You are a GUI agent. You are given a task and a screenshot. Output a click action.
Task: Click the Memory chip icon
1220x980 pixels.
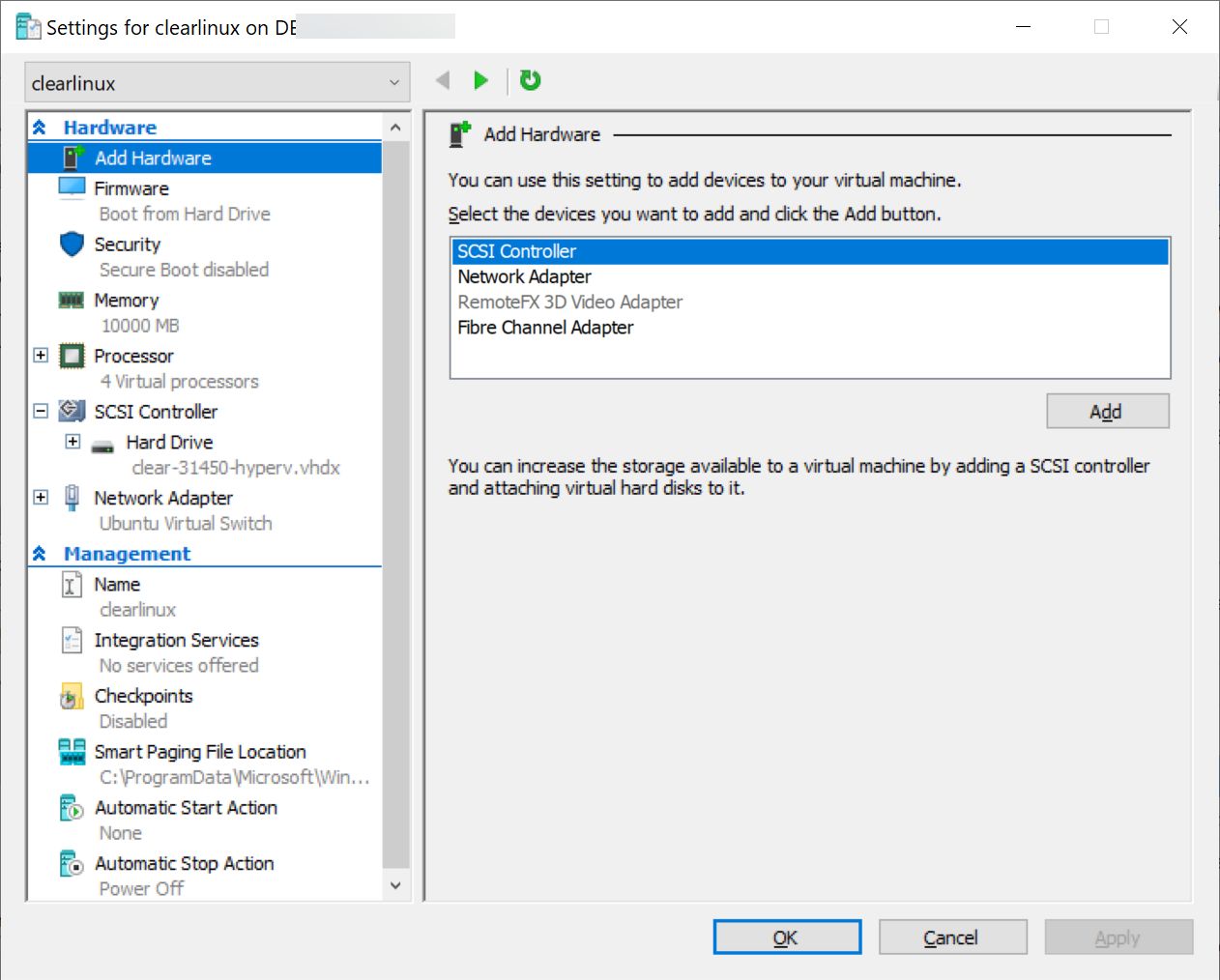(72, 300)
